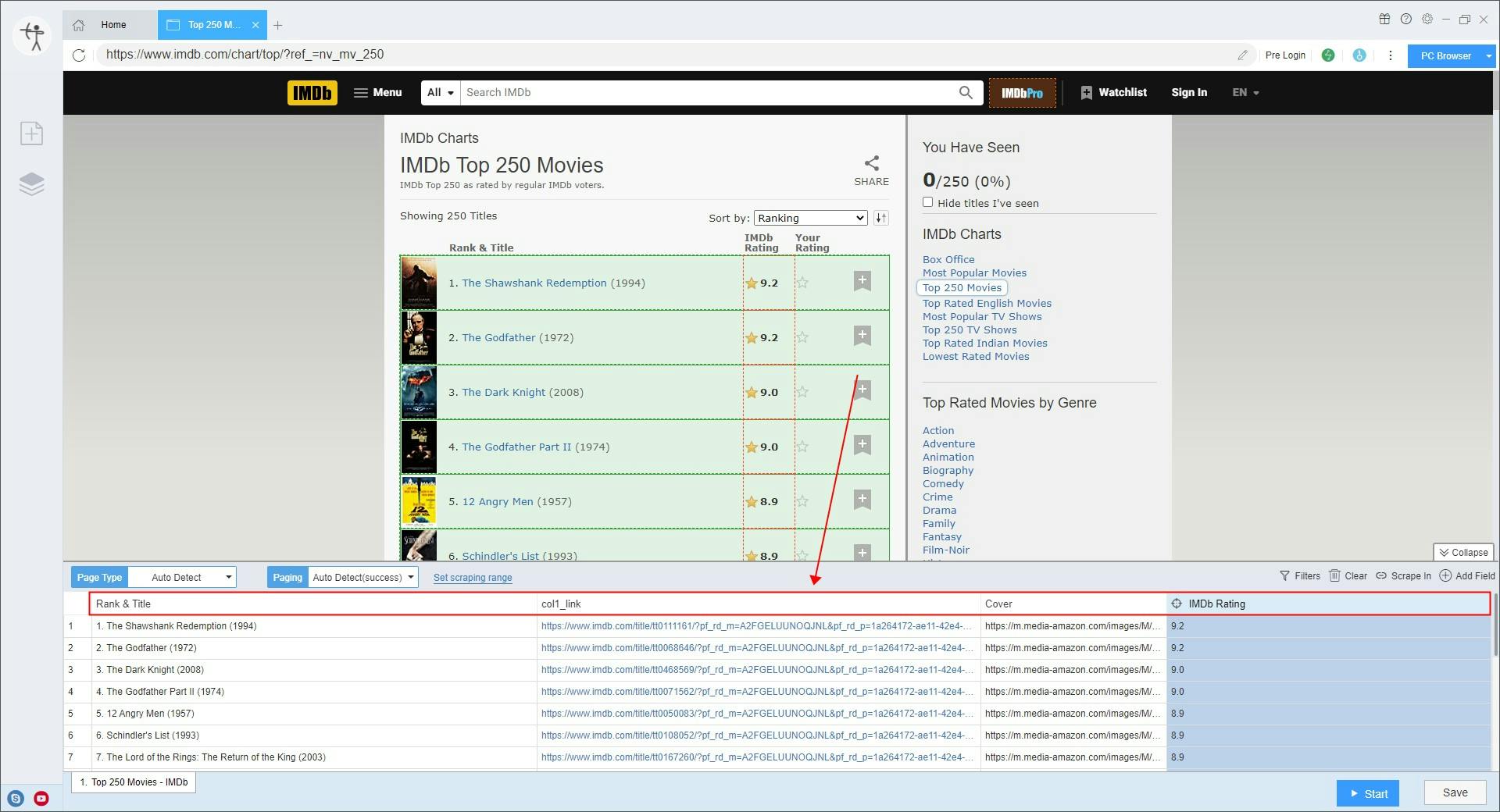Start the scraping task
1500x812 pixels.
1368,793
